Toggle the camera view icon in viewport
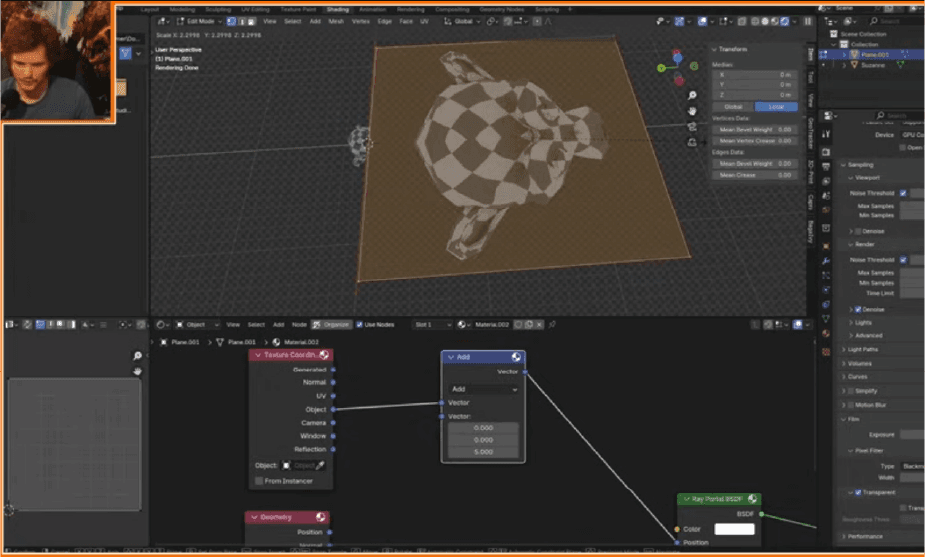The height and width of the screenshot is (558, 925). click(x=691, y=126)
